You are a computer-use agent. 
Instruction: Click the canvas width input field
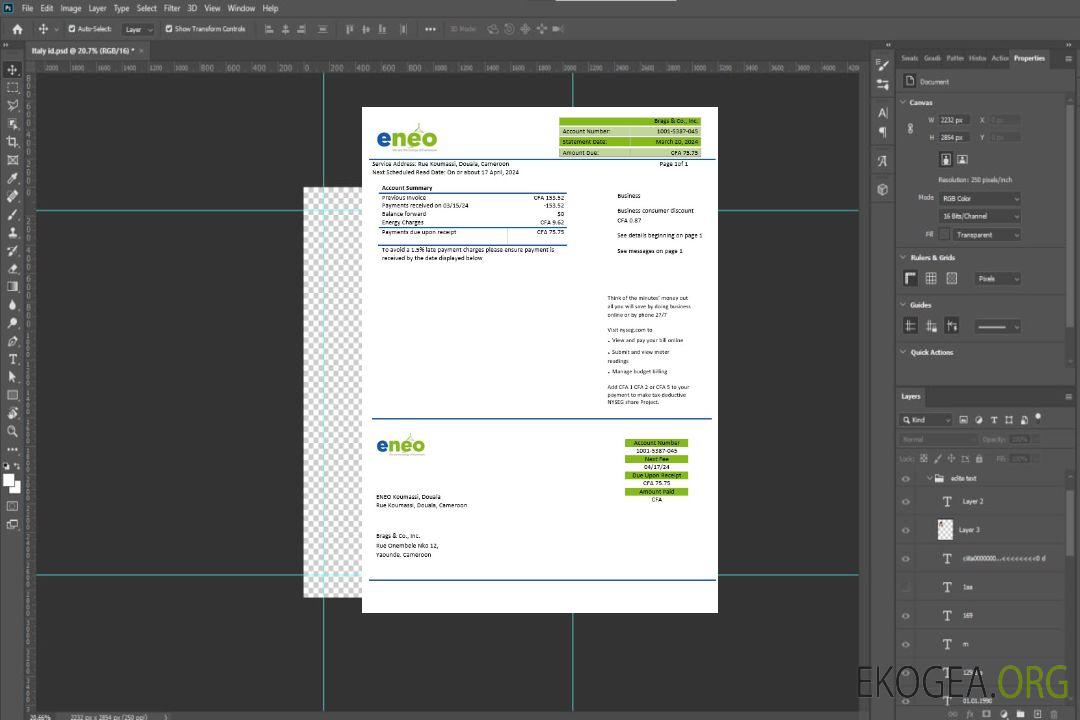click(x=954, y=120)
